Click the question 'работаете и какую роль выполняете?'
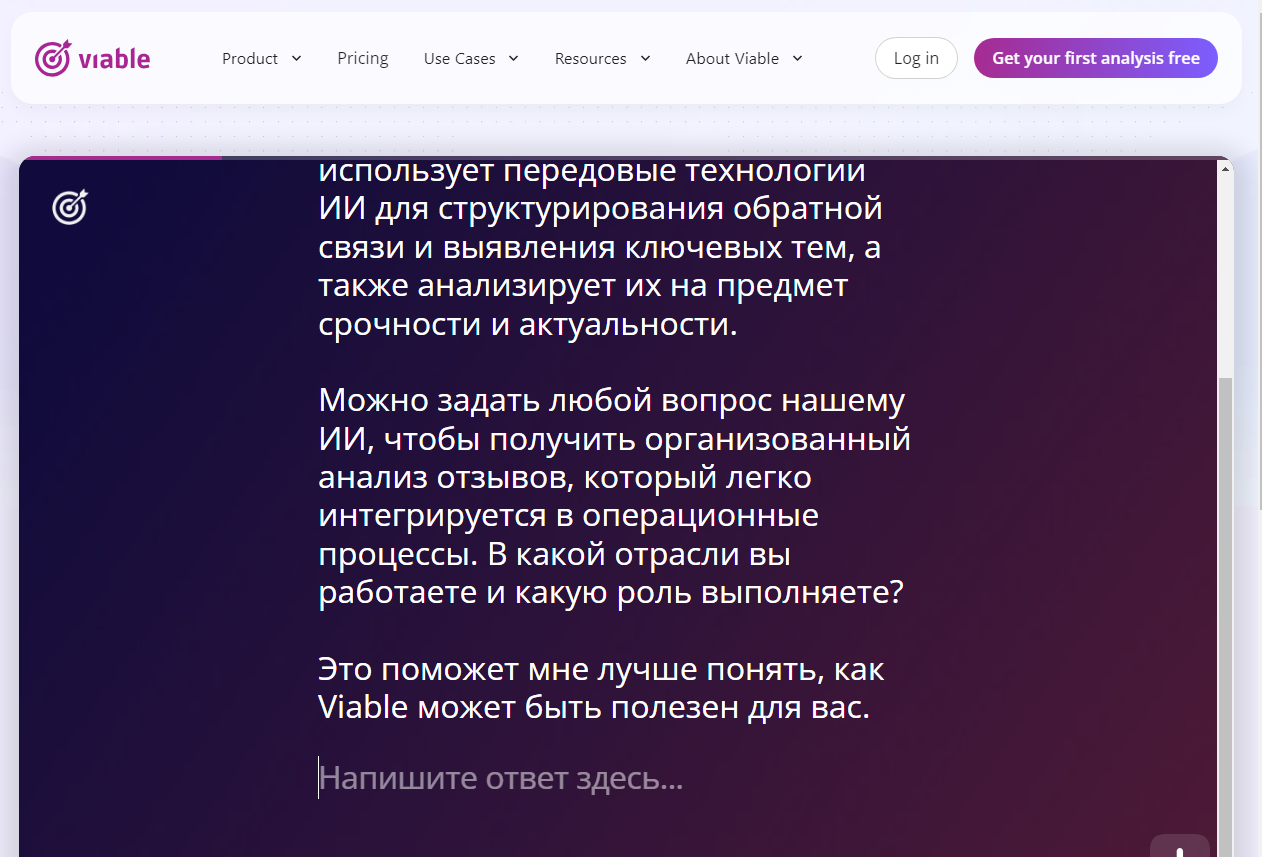 click(611, 592)
